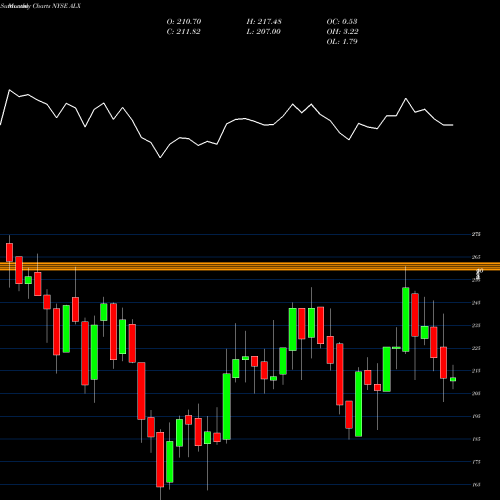The image size is (500, 500).
Task: Click the last small green candlestick
Action: [453, 379]
